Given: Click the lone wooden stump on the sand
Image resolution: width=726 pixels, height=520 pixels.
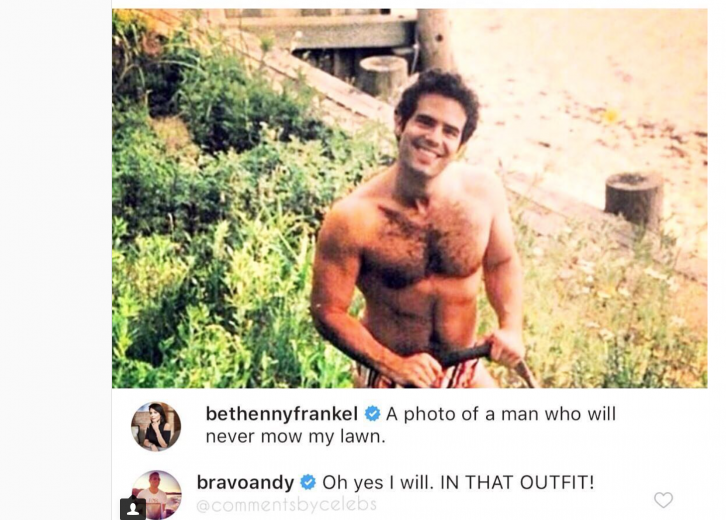Looking at the screenshot, I should 634,198.
